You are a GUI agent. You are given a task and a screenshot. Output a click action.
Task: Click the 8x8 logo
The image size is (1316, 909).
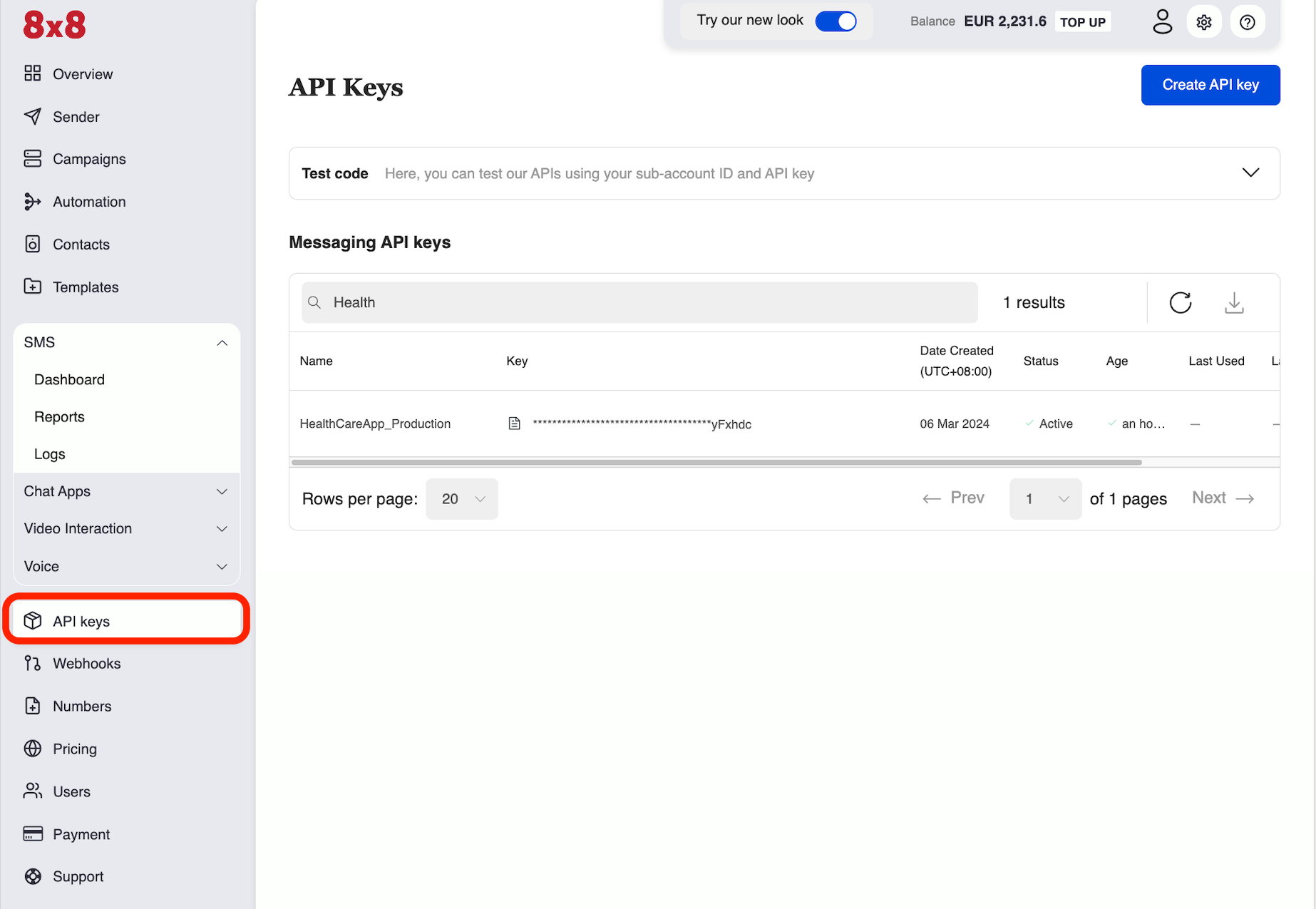54,25
